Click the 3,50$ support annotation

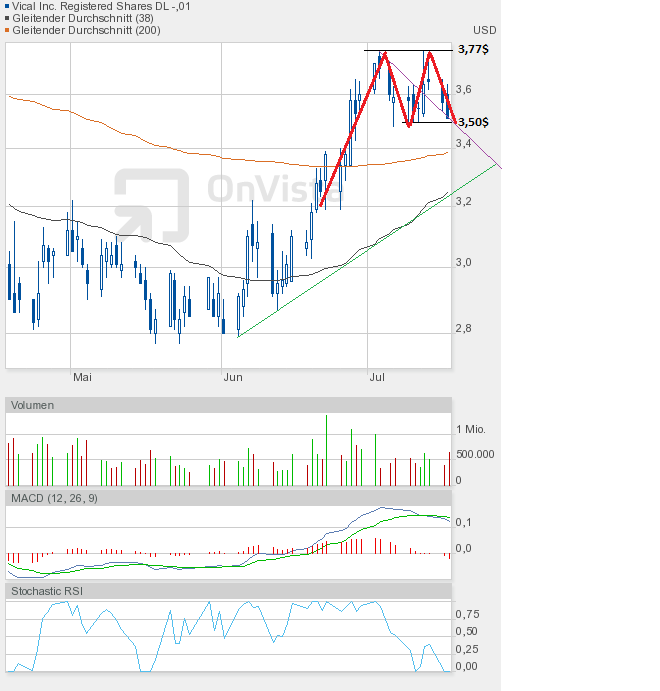(473, 122)
